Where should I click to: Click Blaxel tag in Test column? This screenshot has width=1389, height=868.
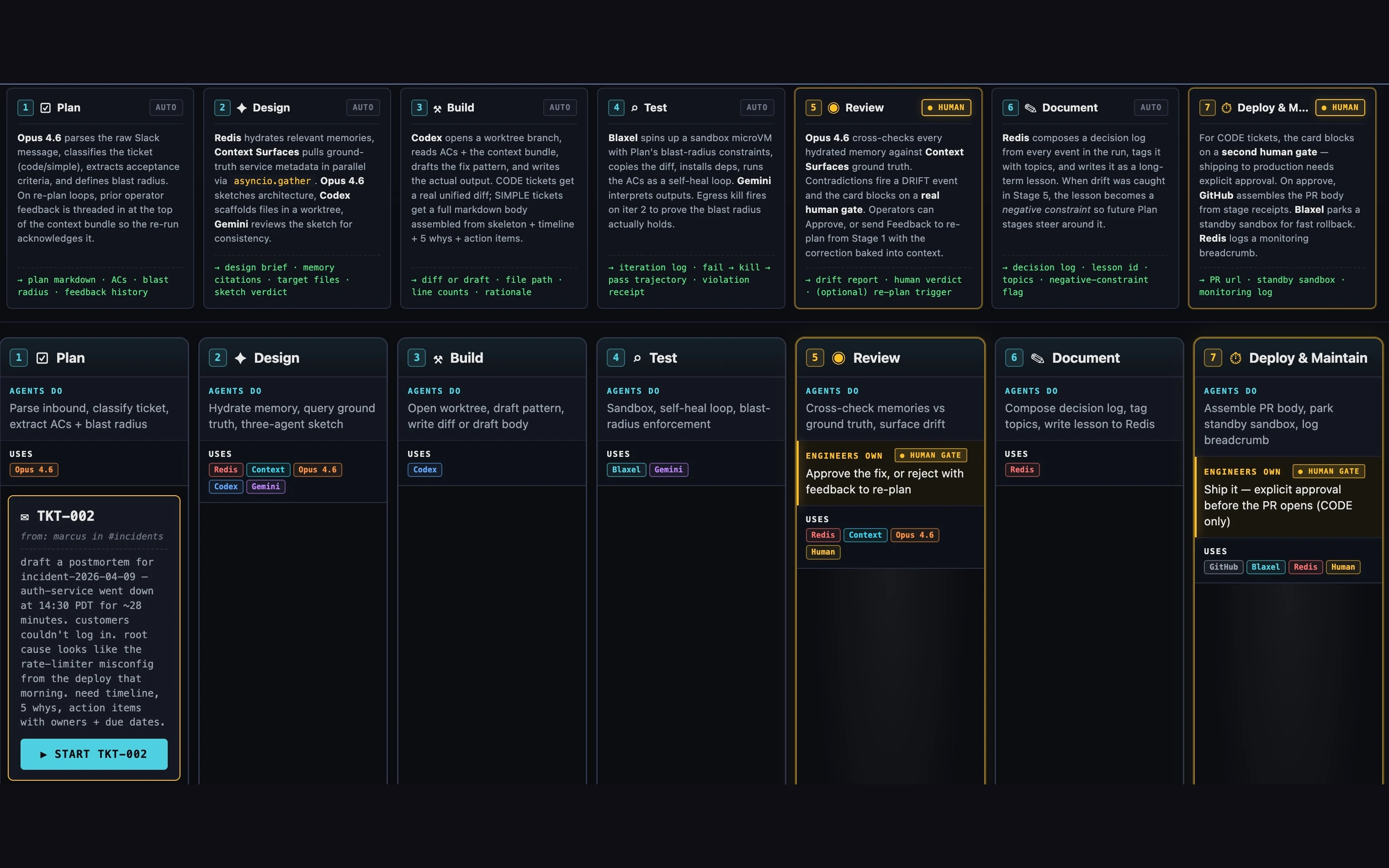point(626,470)
